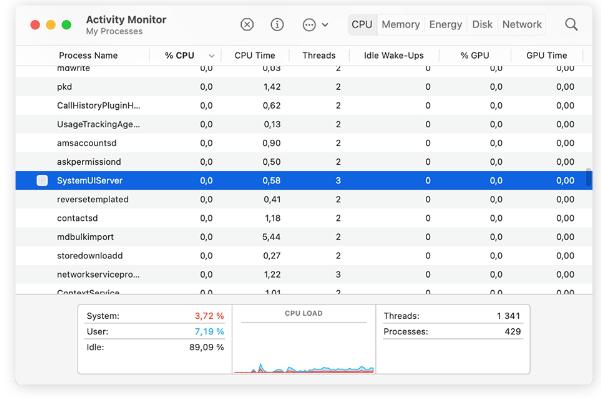This screenshot has width=601, height=402.
Task: Select the reversetemplated process row
Action: (x=304, y=199)
